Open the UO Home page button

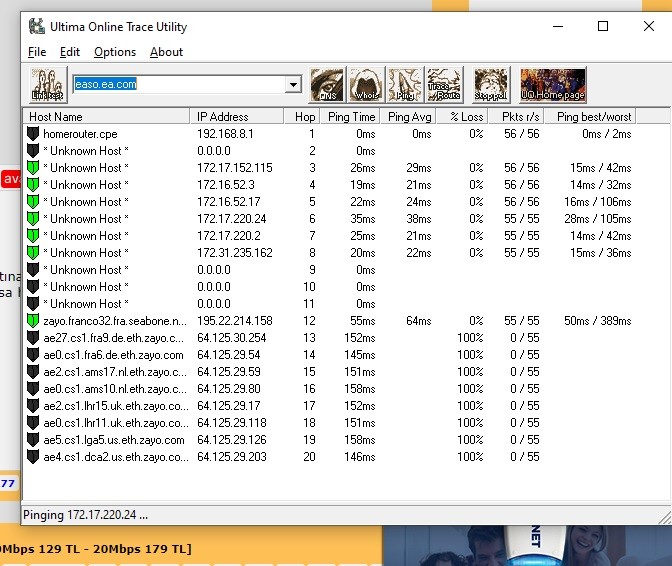[552, 85]
